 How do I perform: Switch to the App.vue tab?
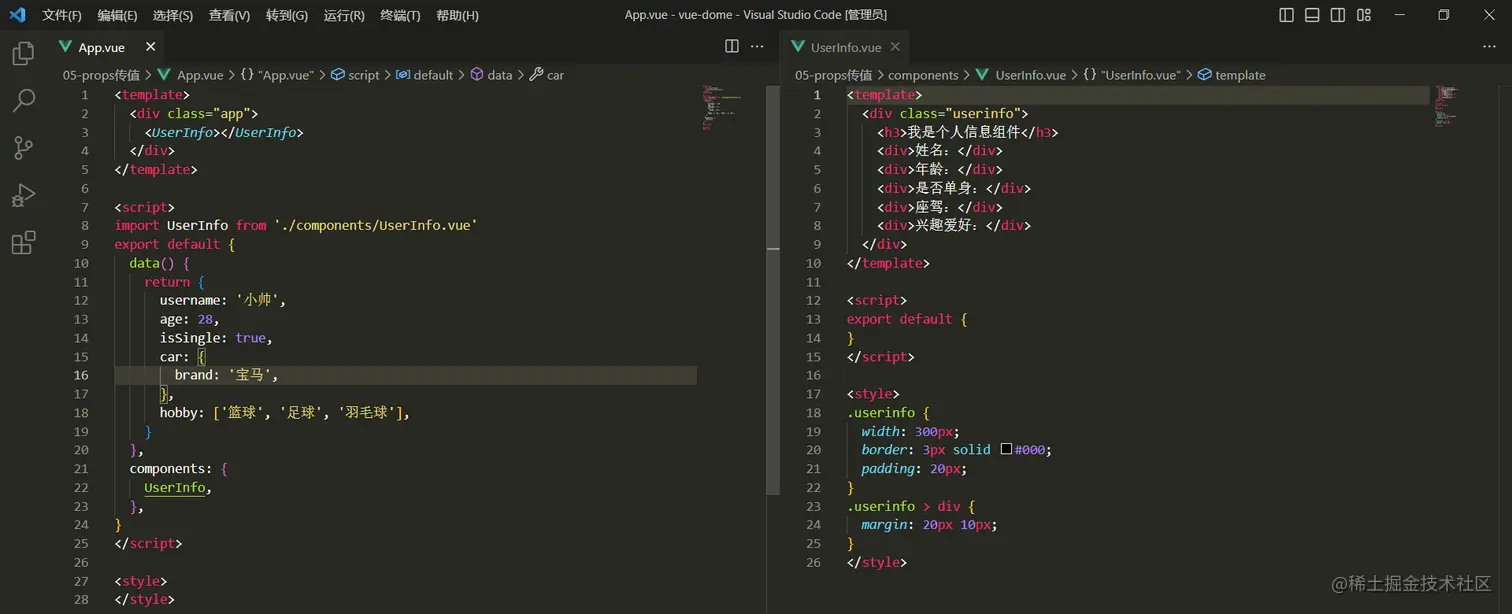click(101, 47)
